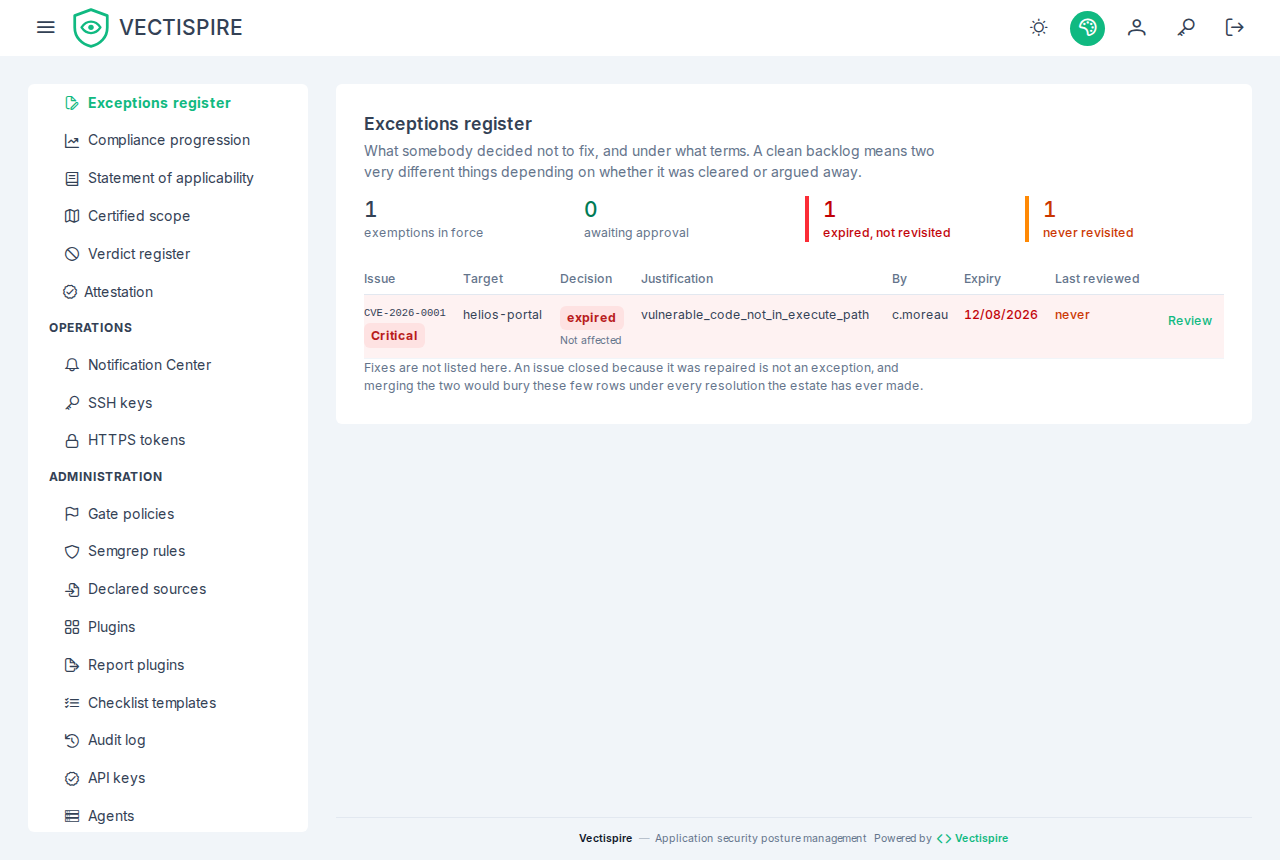Click the Last reviewed column header

1097,279
